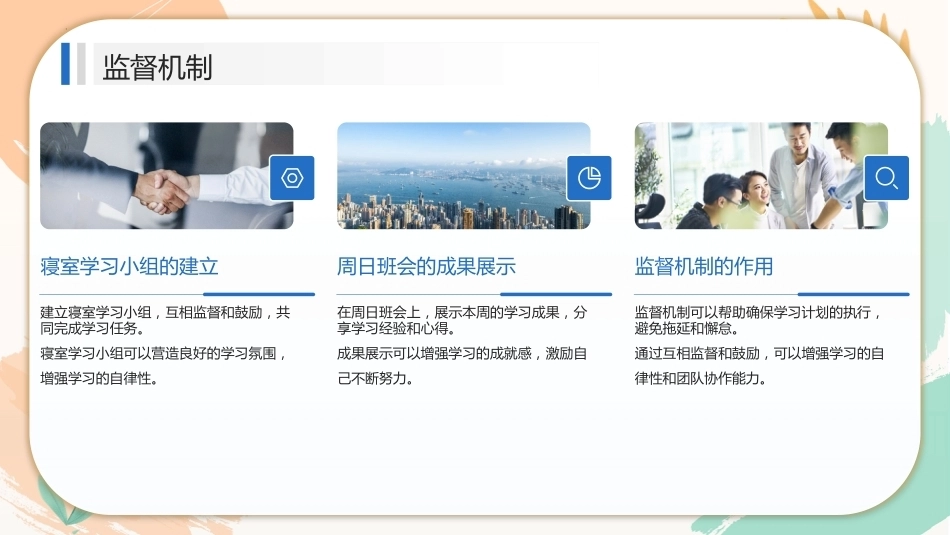Click blue divider line under 寝室学习小组的建立
The height and width of the screenshot is (535, 950).
259,294
